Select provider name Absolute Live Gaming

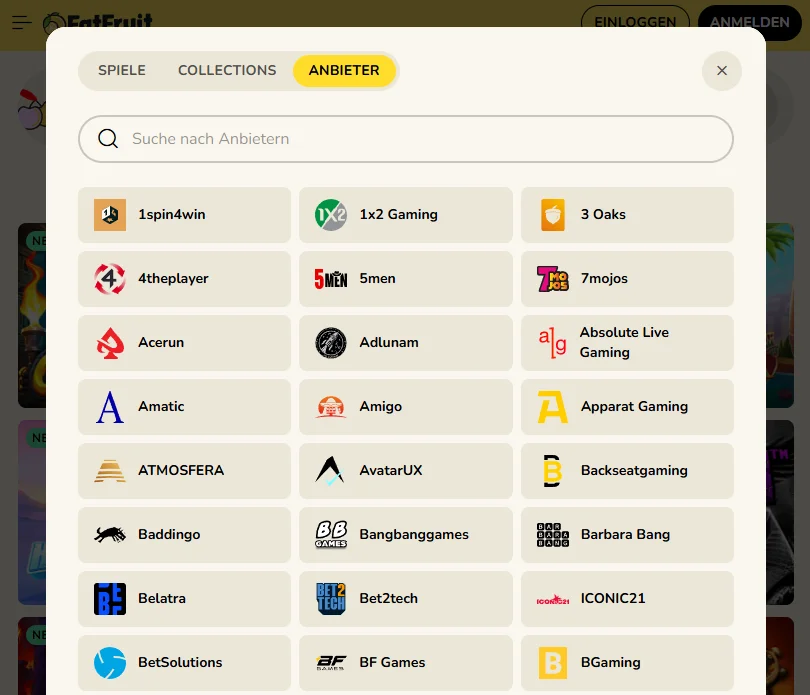(x=624, y=343)
